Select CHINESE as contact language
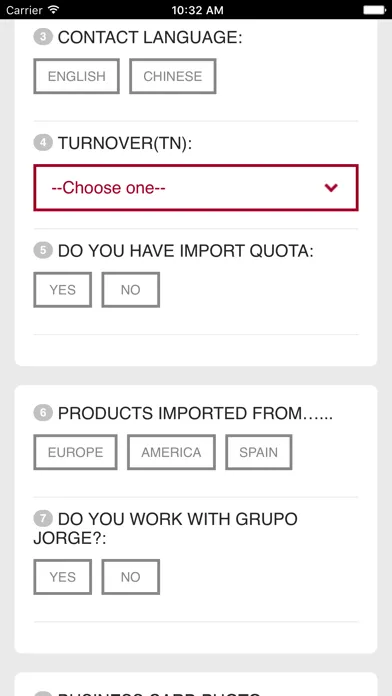This screenshot has height=696, width=392. tap(173, 76)
